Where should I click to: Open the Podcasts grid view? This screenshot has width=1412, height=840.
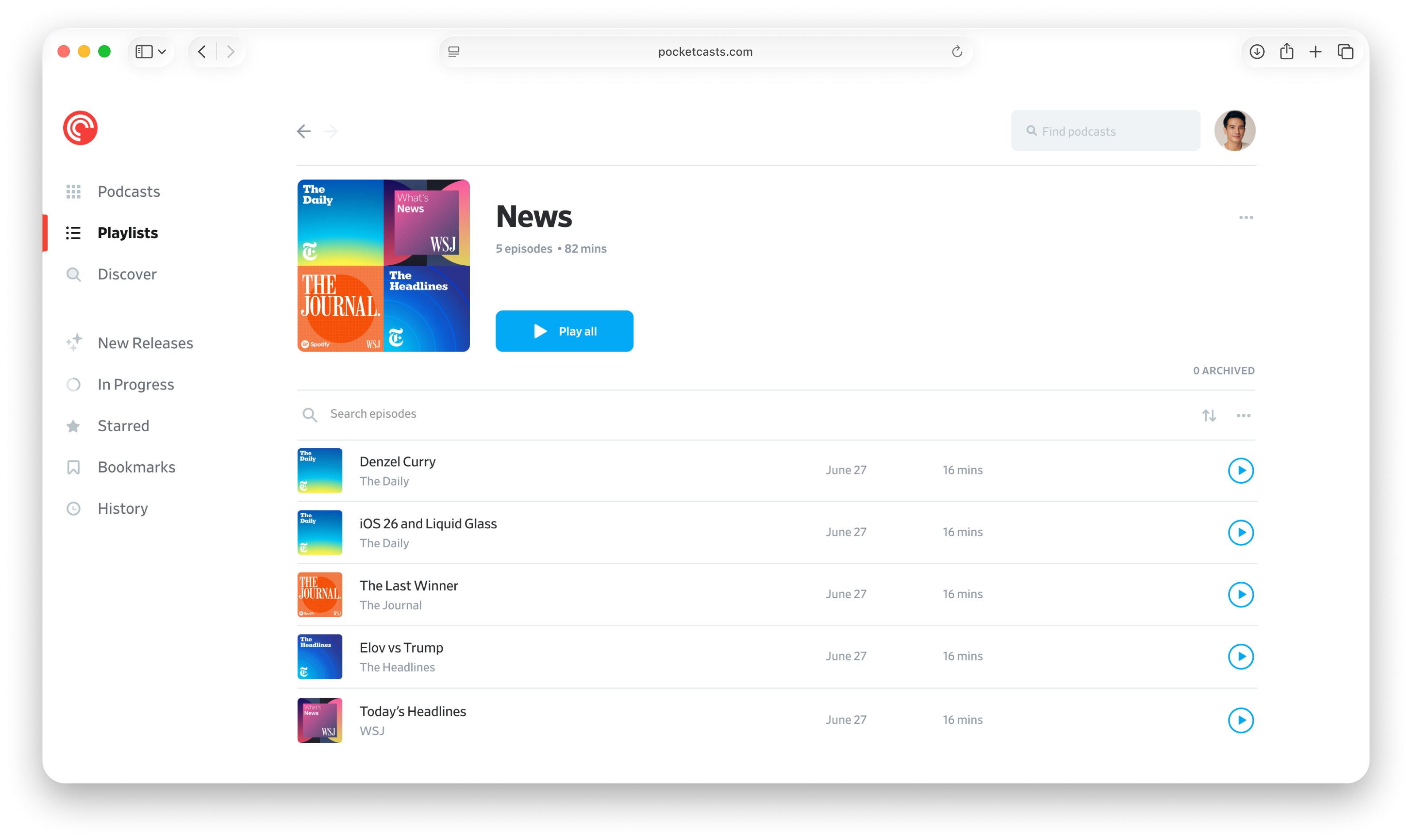click(128, 191)
